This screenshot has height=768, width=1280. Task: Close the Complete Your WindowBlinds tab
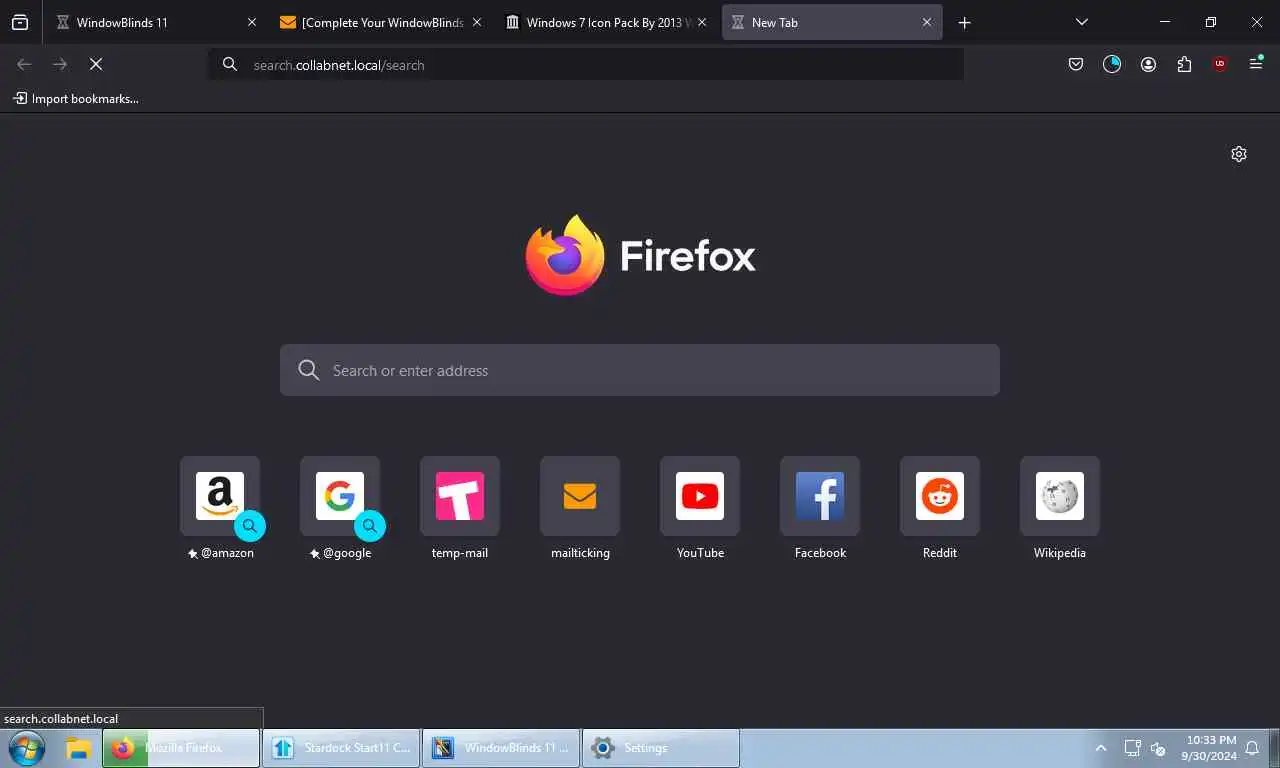pyautogui.click(x=476, y=22)
